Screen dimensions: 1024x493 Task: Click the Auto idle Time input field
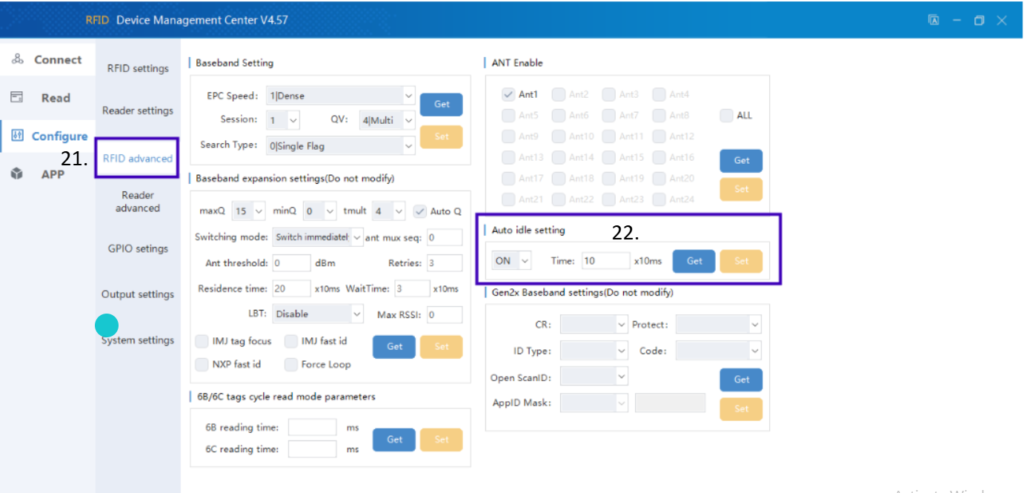pyautogui.click(x=606, y=261)
